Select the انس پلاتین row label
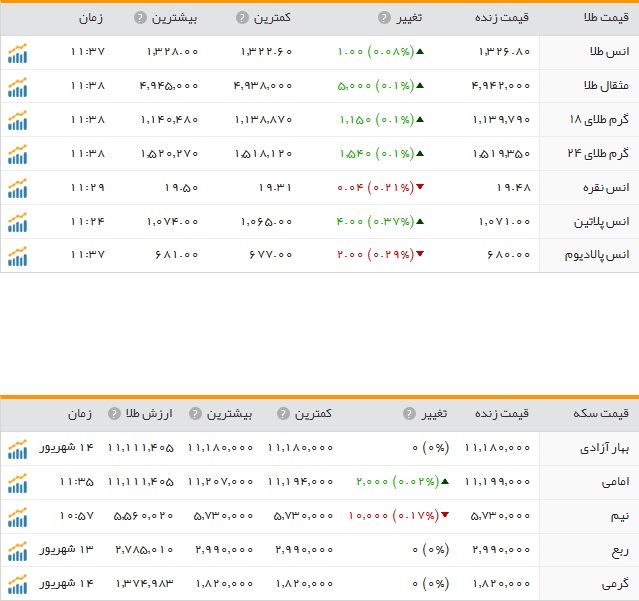Image resolution: width=639 pixels, height=601 pixels. [602, 222]
